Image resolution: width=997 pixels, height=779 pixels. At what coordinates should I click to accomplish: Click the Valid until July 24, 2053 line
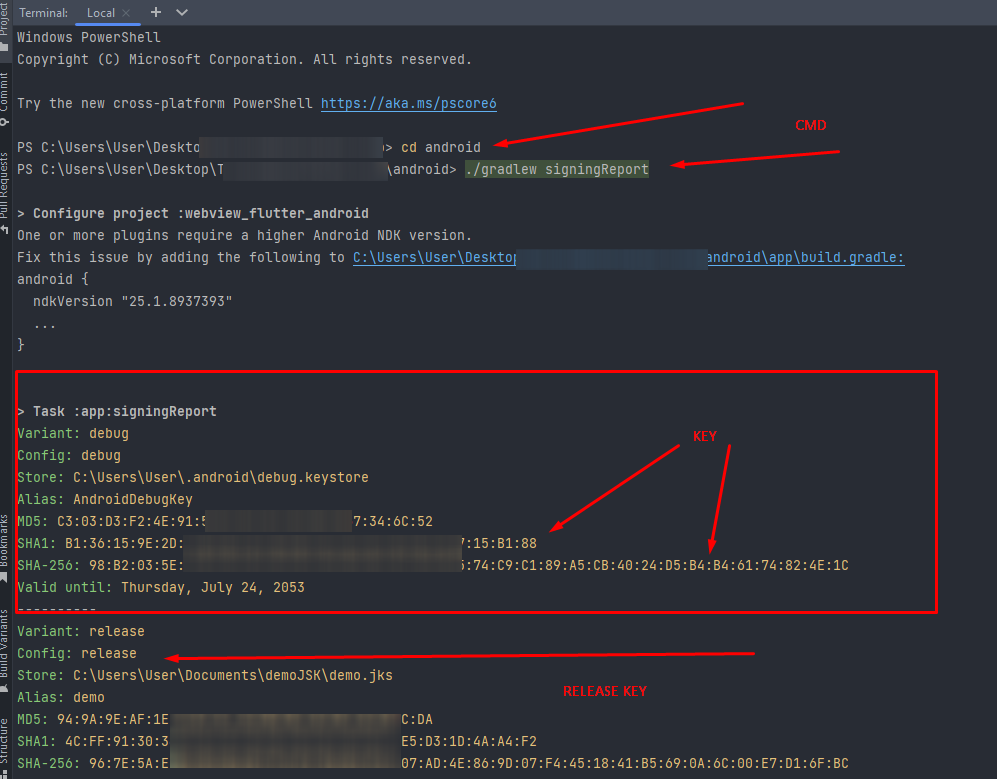[x=161, y=587]
